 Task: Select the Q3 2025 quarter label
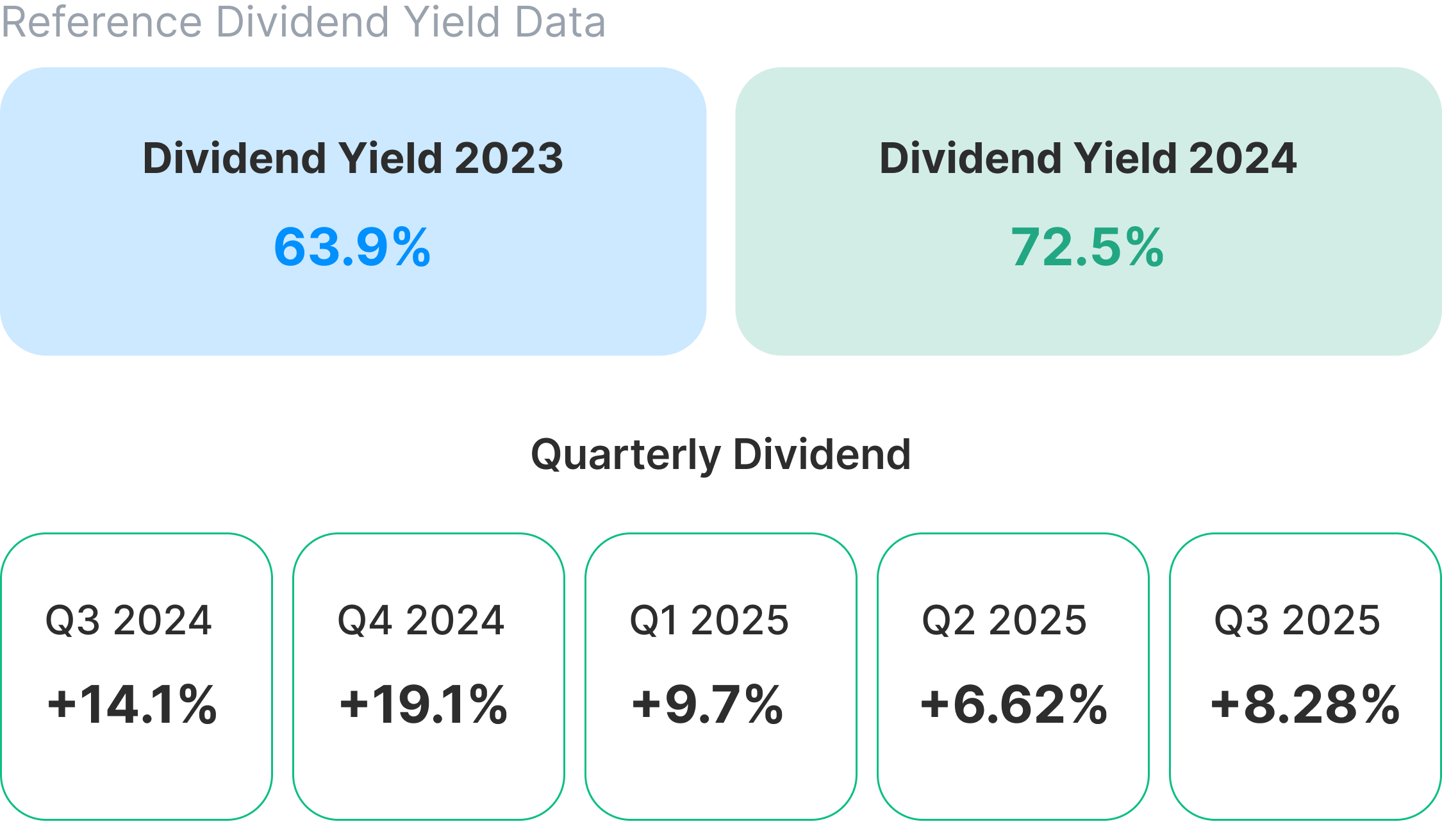[1297, 620]
